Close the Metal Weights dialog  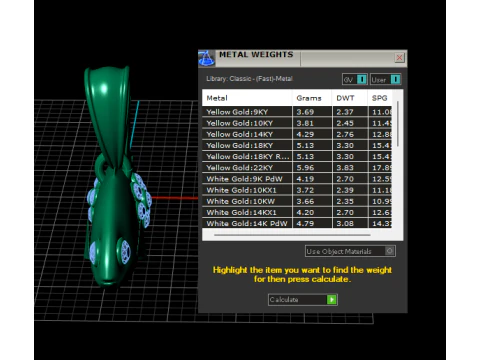(399, 58)
